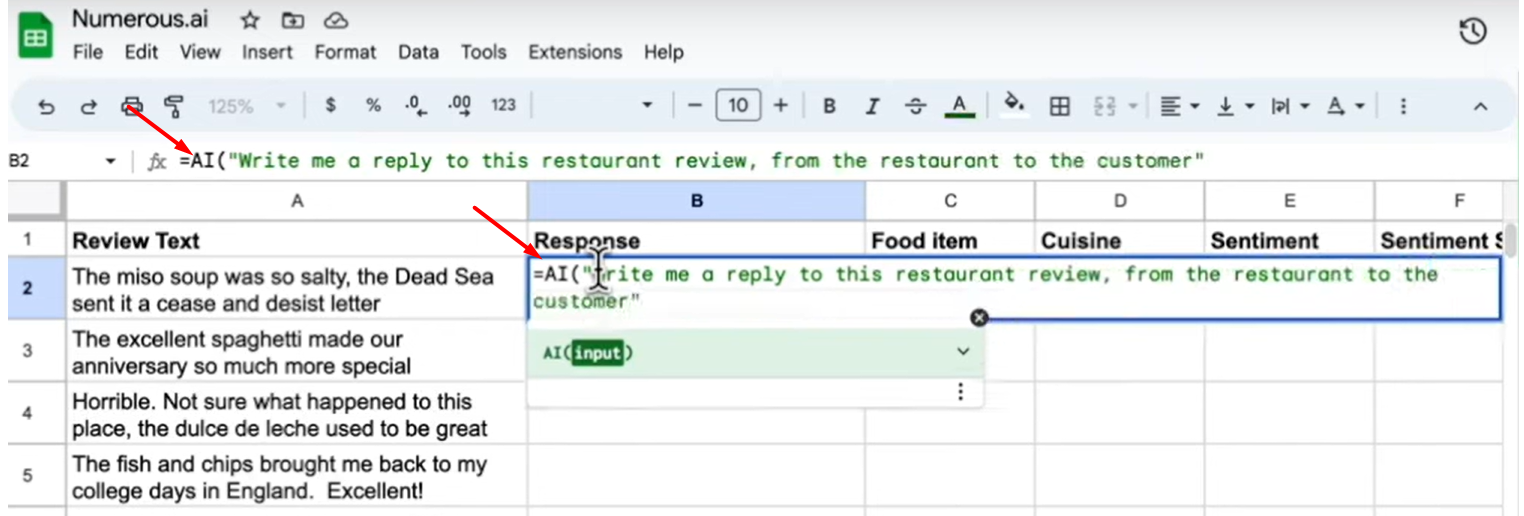
Task: Select the fish and chips review cell
Action: 297,477
